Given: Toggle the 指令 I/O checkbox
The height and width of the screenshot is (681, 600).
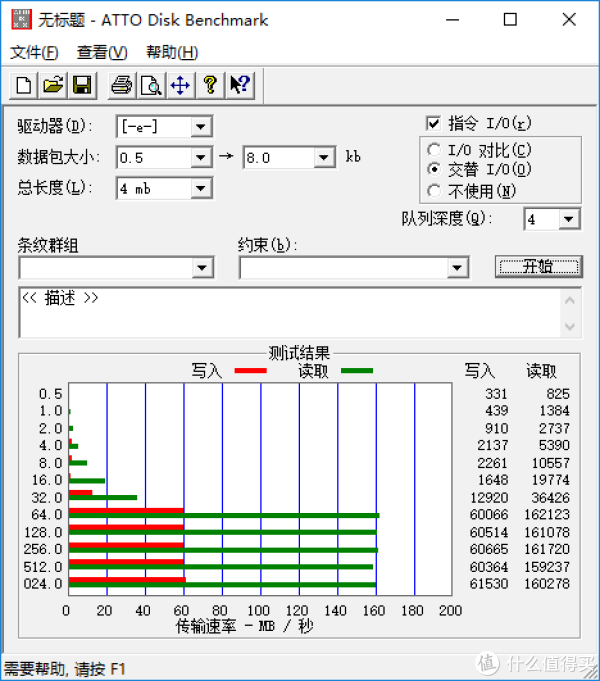Looking at the screenshot, I should pos(433,124).
